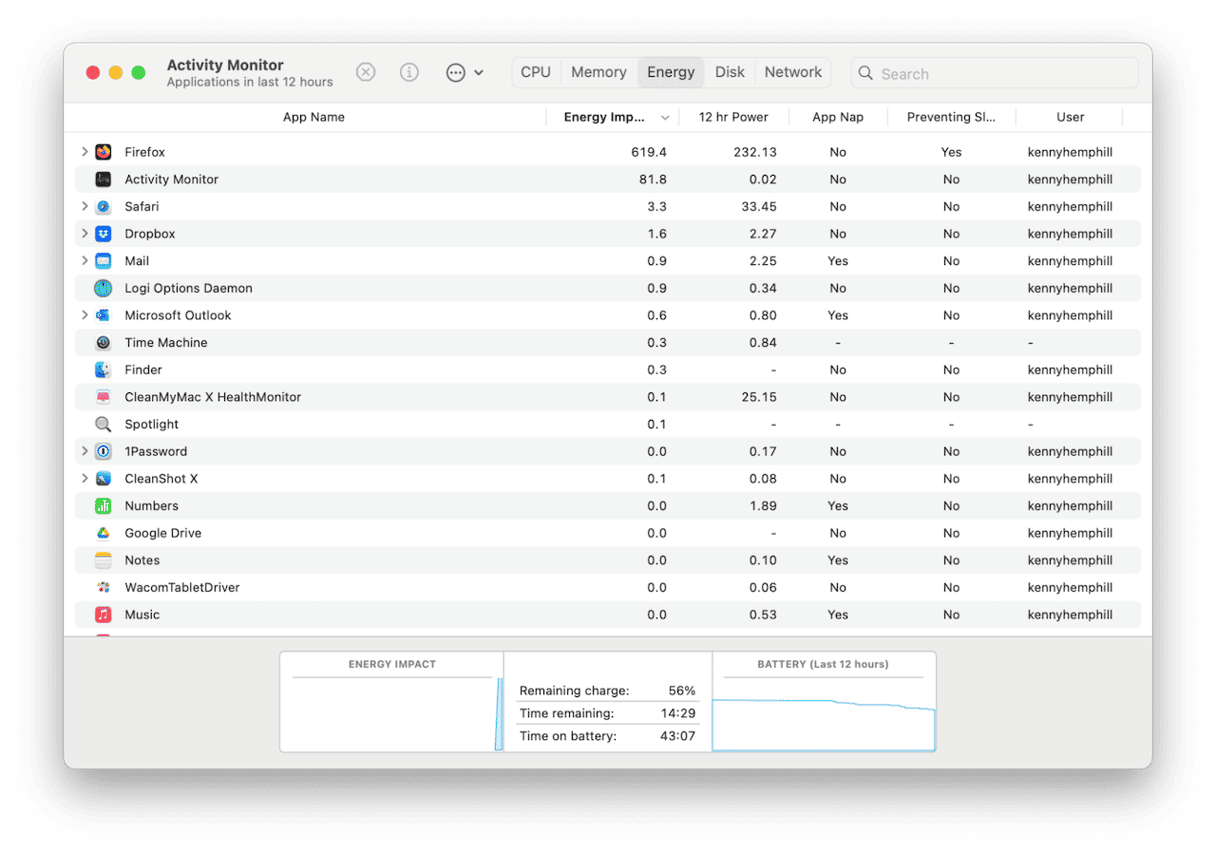Sort by Energy Impact column header

(x=604, y=117)
